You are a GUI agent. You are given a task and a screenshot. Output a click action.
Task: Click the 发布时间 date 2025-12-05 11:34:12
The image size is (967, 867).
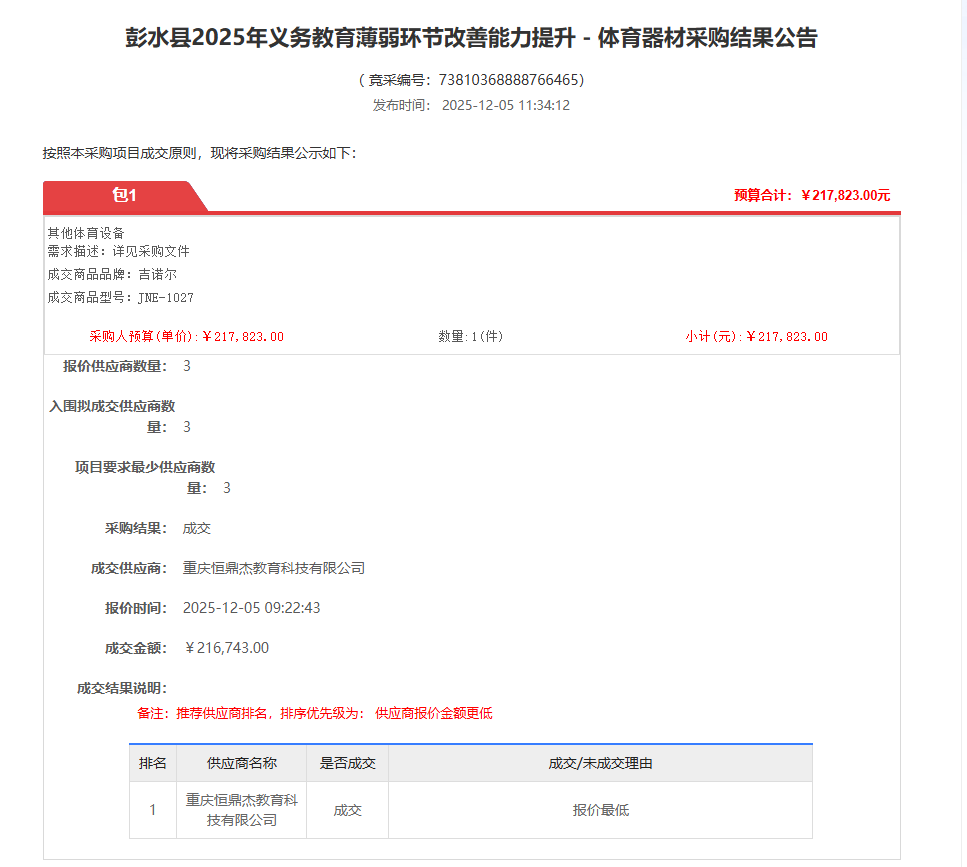[x=505, y=105]
